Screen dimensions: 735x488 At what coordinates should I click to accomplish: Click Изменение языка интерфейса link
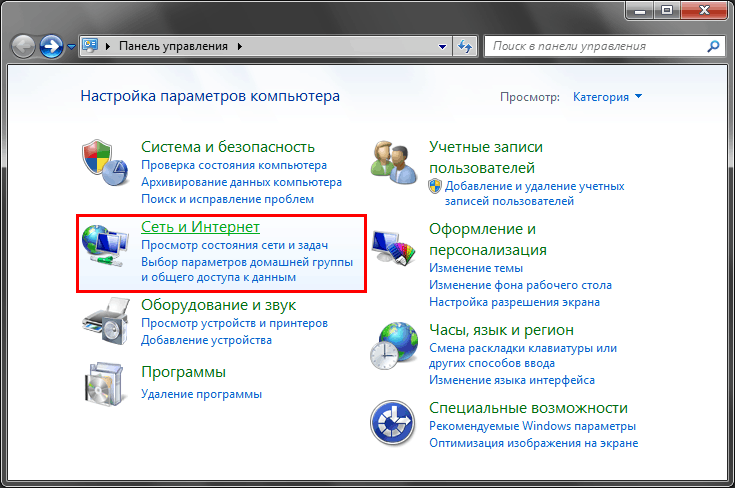511,380
